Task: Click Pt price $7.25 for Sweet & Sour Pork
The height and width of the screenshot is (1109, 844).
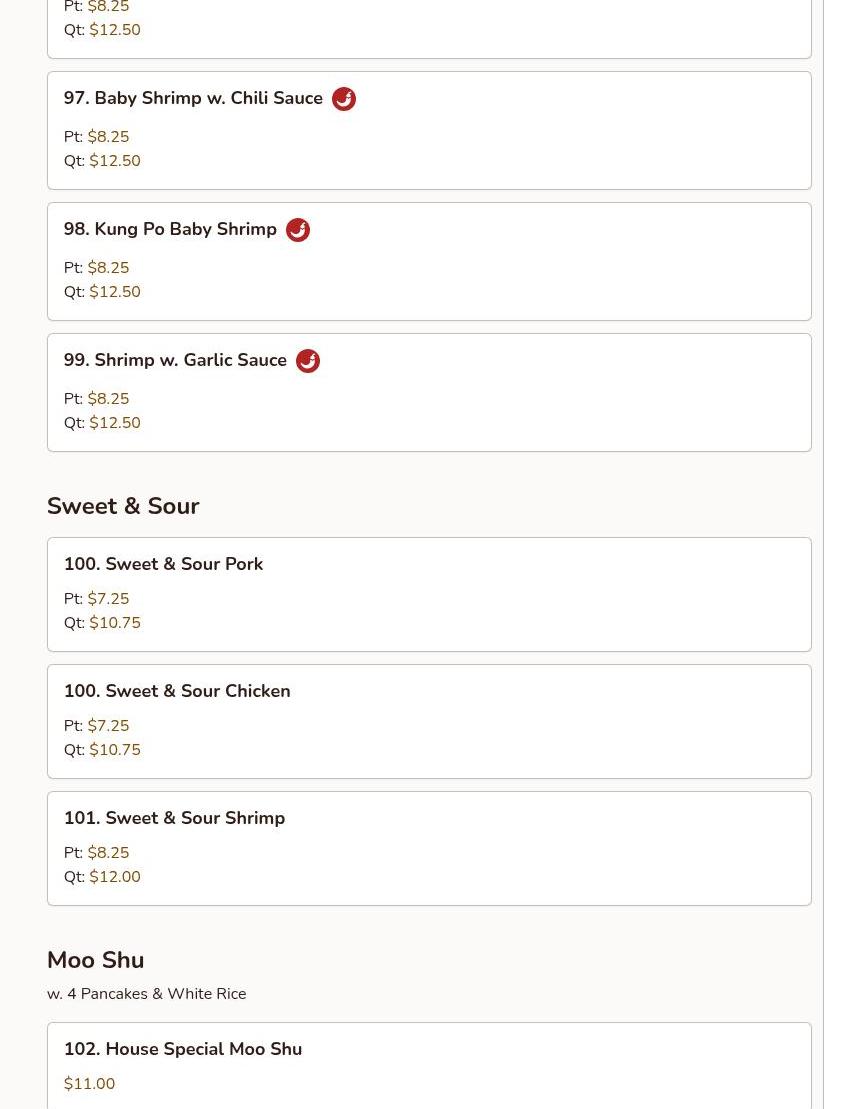Action: tap(108, 598)
